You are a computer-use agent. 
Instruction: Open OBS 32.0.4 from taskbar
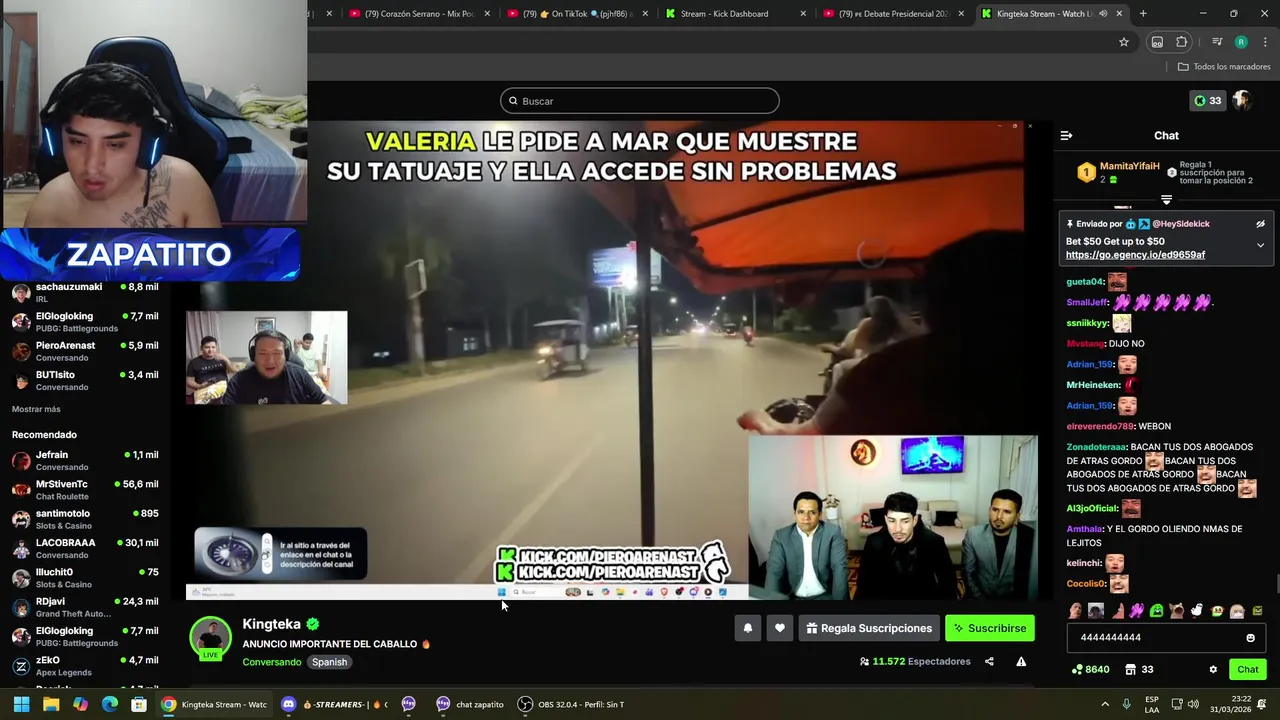tap(571, 704)
